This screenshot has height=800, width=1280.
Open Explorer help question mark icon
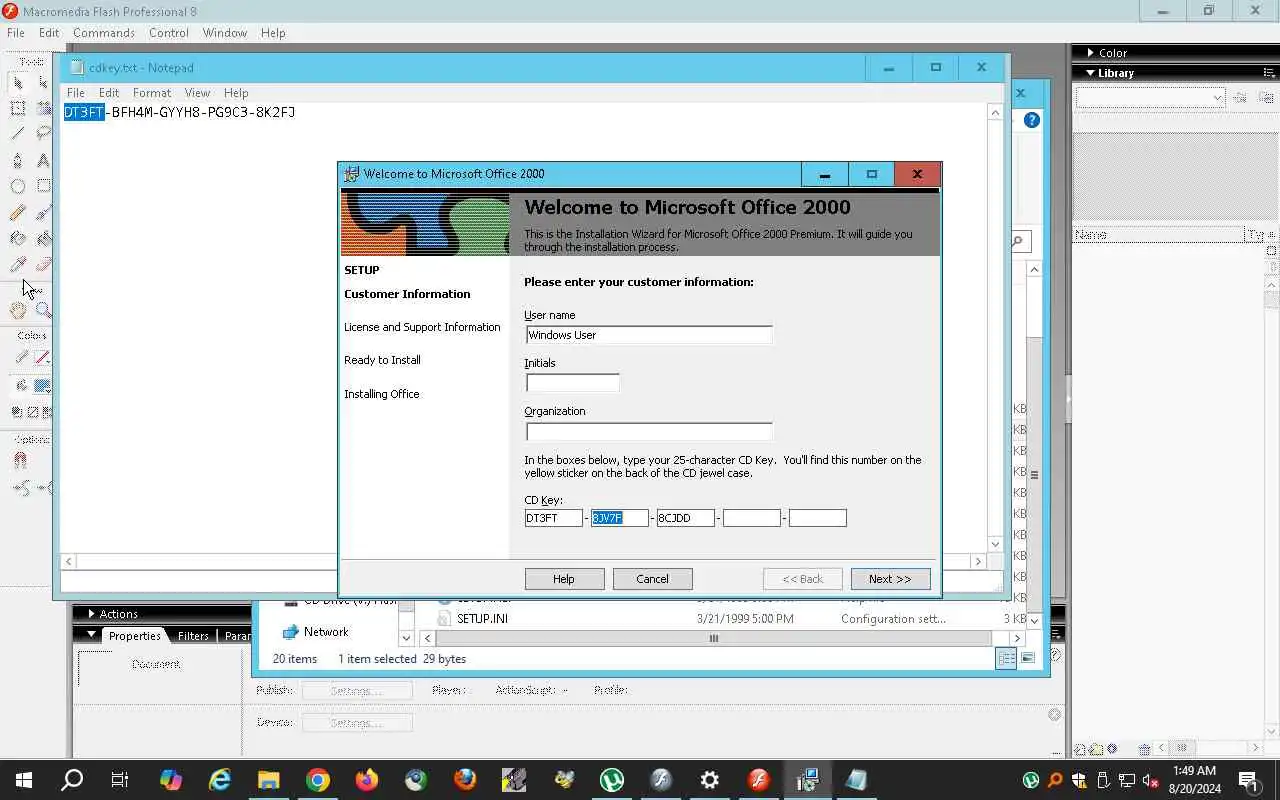pos(1032,120)
